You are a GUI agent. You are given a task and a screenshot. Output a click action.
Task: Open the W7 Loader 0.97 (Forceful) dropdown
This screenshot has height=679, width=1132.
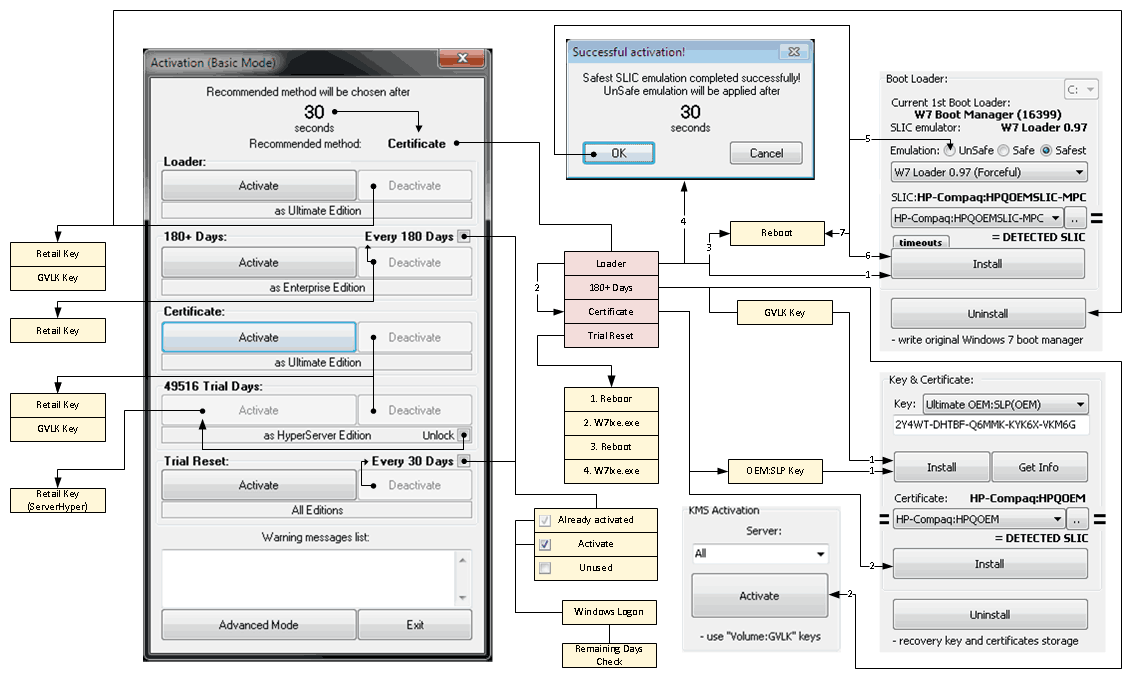click(x=988, y=172)
